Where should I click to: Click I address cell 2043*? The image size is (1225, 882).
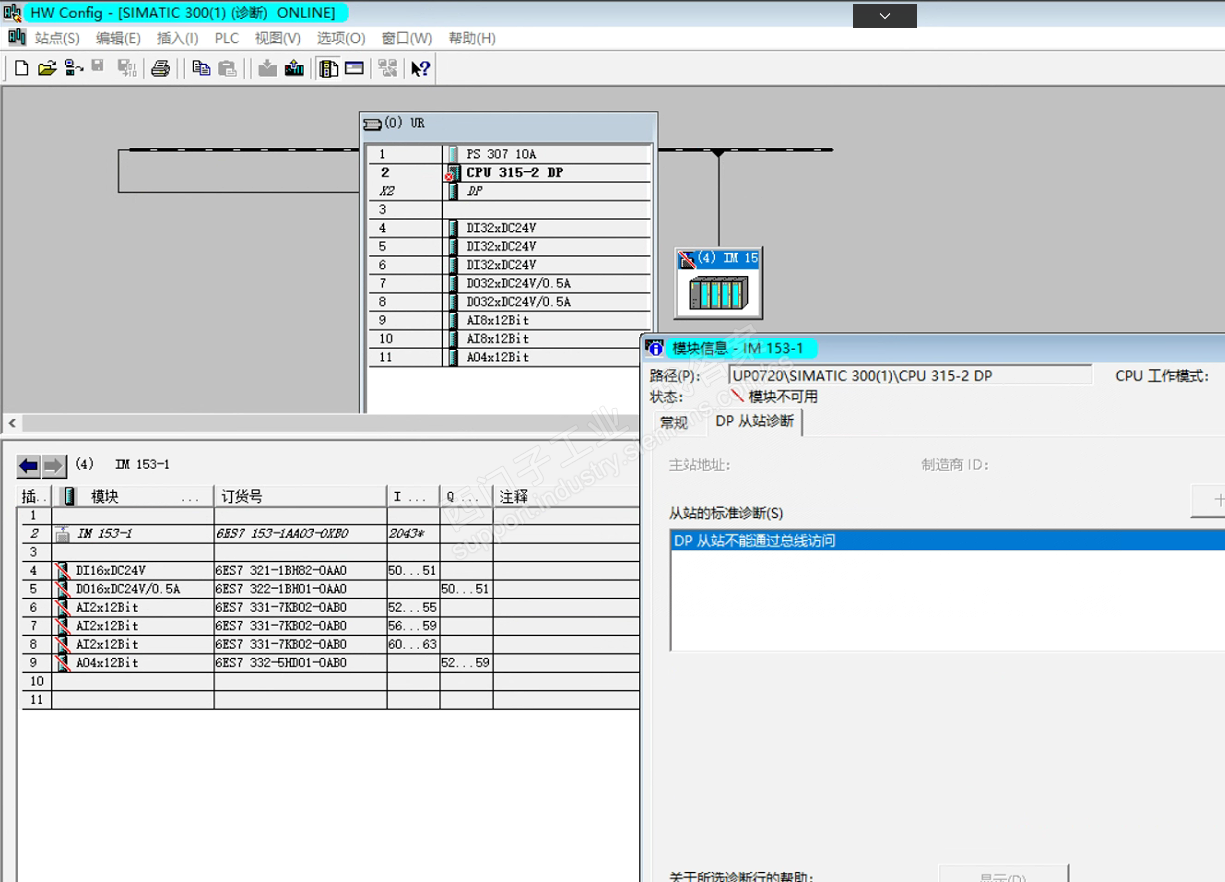pyautogui.click(x=413, y=534)
